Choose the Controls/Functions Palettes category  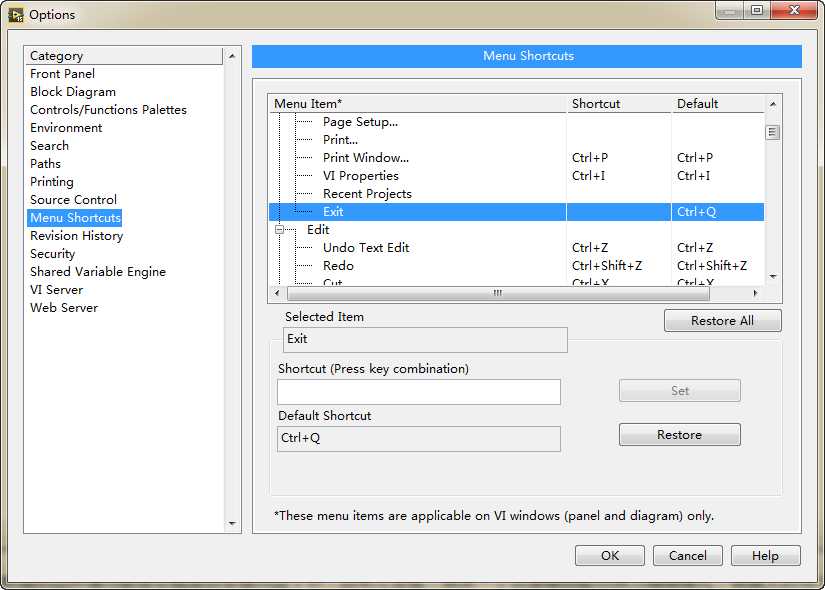click(x=108, y=110)
